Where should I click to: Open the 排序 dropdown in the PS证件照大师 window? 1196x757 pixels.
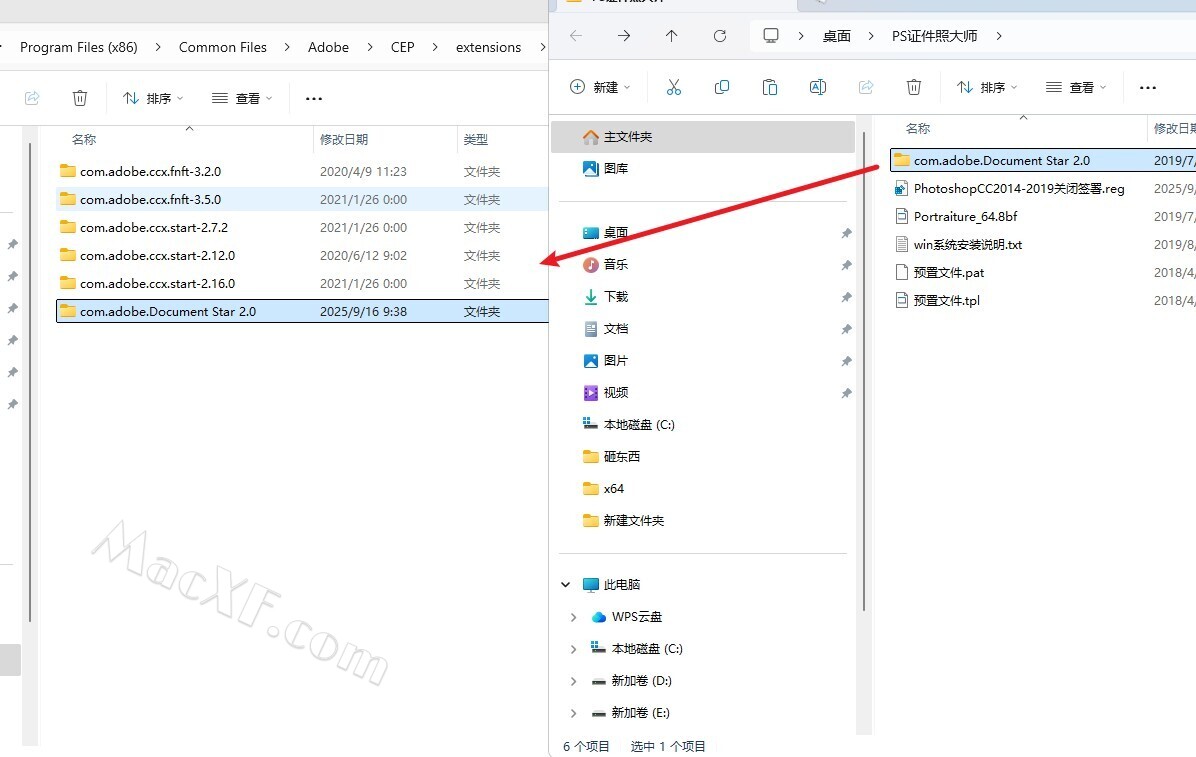[987, 87]
